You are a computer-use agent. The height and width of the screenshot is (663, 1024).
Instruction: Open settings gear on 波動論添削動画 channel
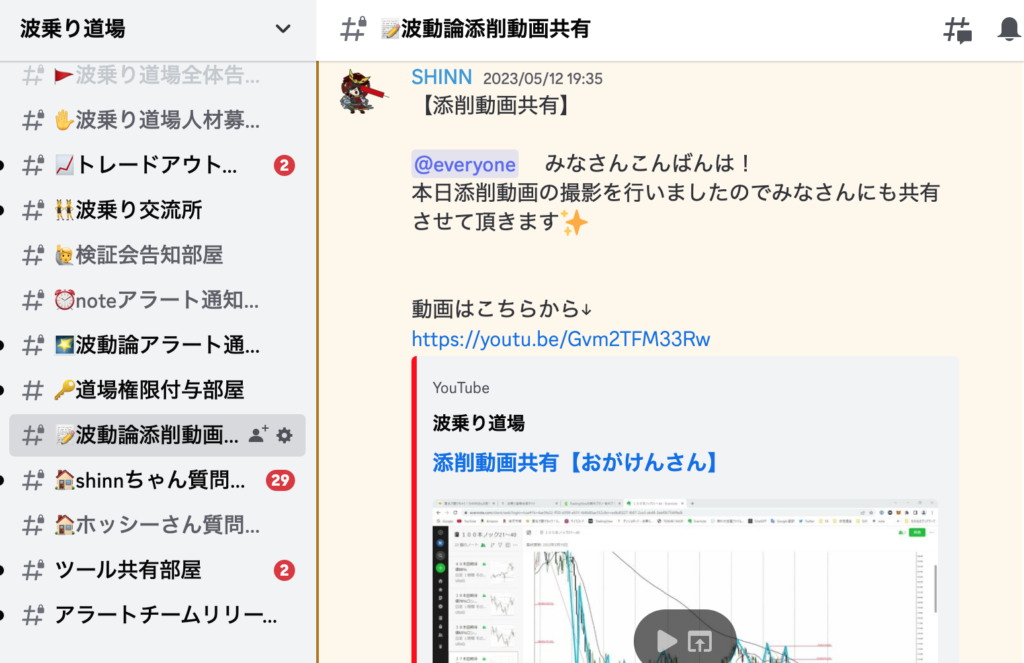[x=284, y=435]
